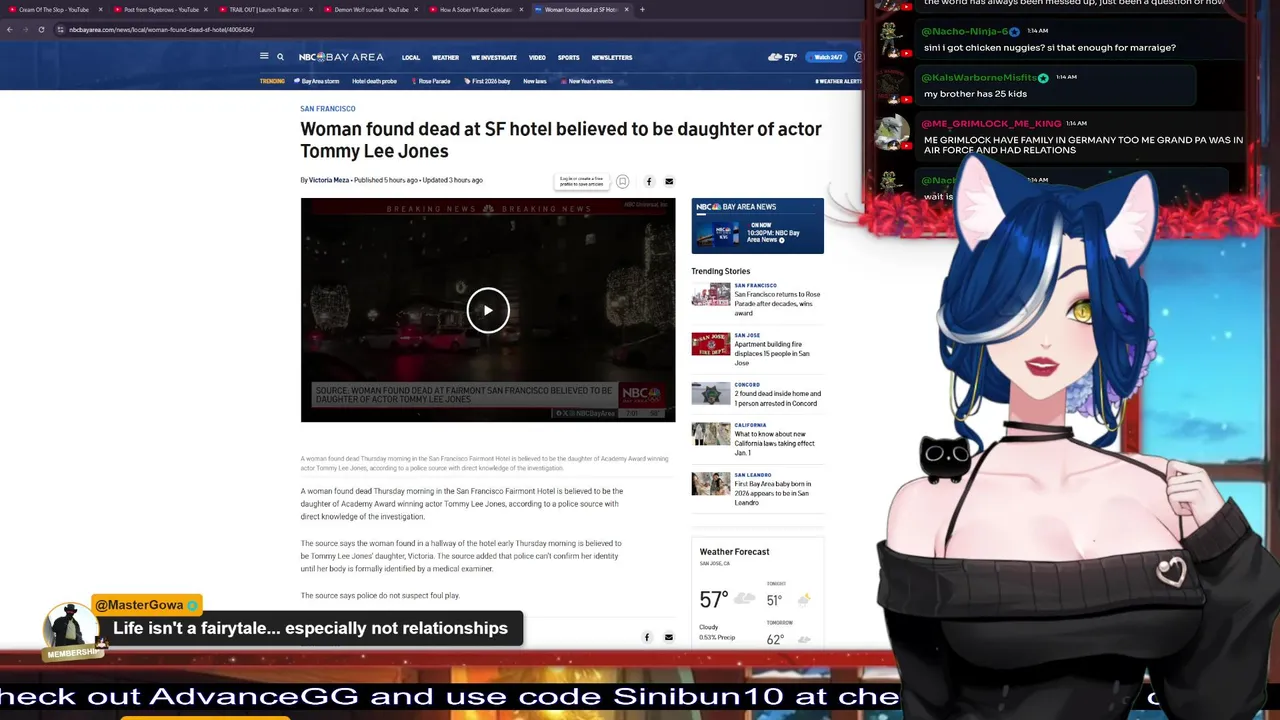Screen dimensions: 1280x720
Task: Open 2 found dead inside home Concord story
Action: click(x=777, y=398)
